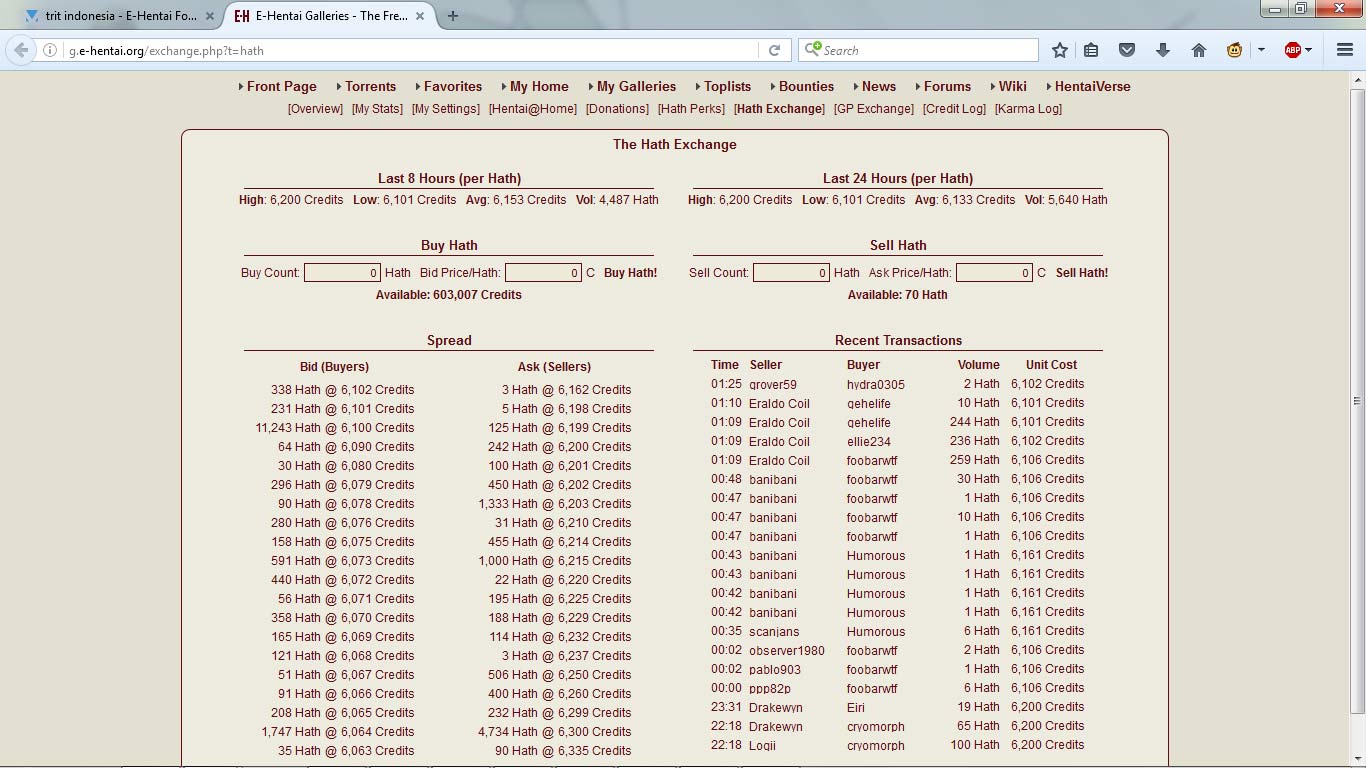Switch to the 'trit indonesia' tab
Image resolution: width=1366 pixels, height=768 pixels.
(120, 16)
